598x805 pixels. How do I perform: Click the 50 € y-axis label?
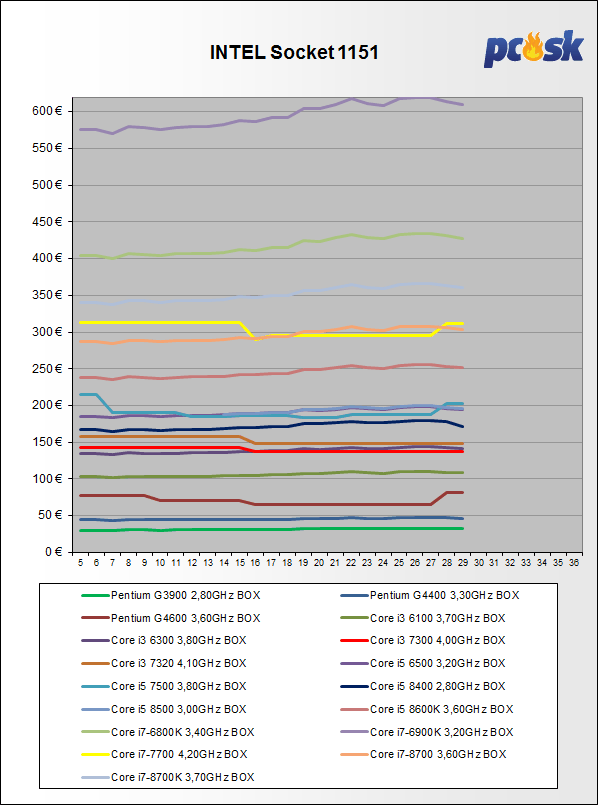(50, 515)
